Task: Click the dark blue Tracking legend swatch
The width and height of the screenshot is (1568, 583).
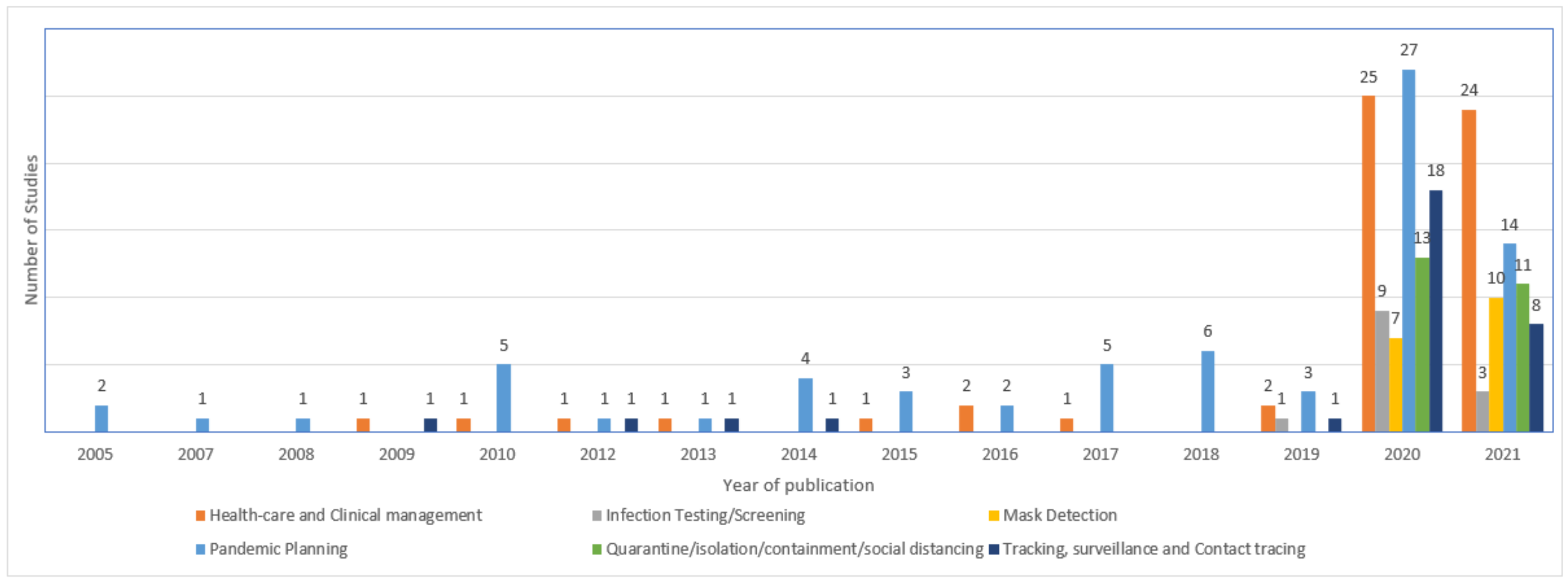Action: point(994,549)
